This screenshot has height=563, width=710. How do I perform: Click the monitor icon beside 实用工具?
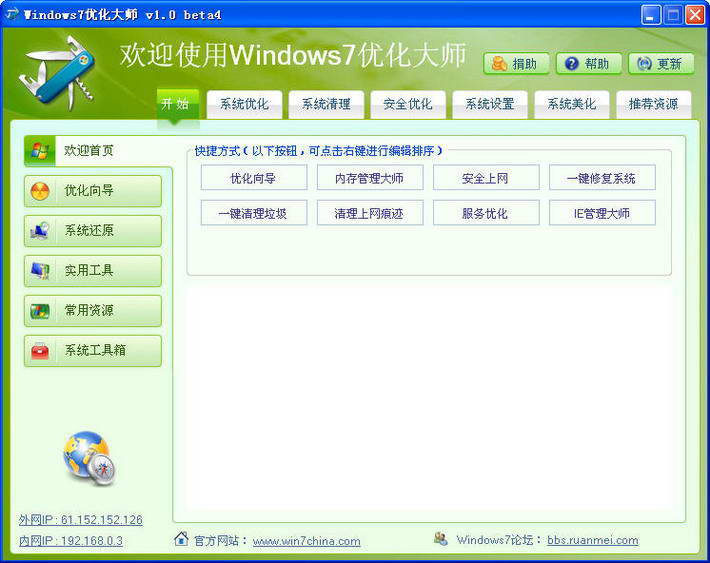pyautogui.click(x=40, y=271)
